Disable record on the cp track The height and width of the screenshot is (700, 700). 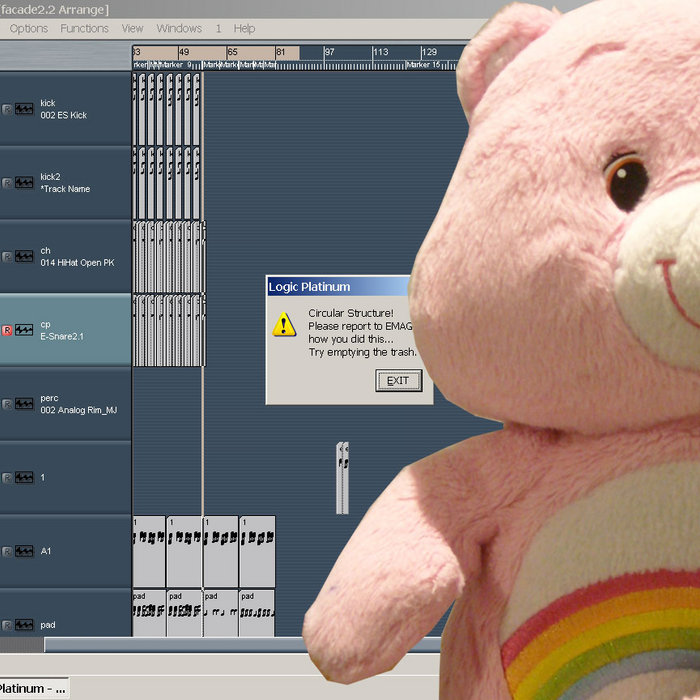(x=7, y=330)
